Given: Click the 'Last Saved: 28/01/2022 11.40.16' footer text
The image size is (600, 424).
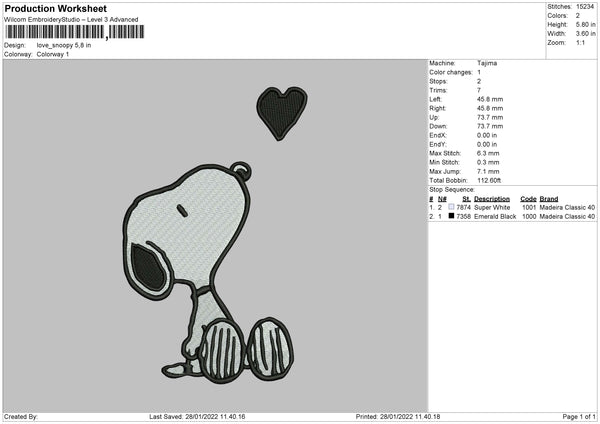Looking at the screenshot, I should [x=197, y=417].
